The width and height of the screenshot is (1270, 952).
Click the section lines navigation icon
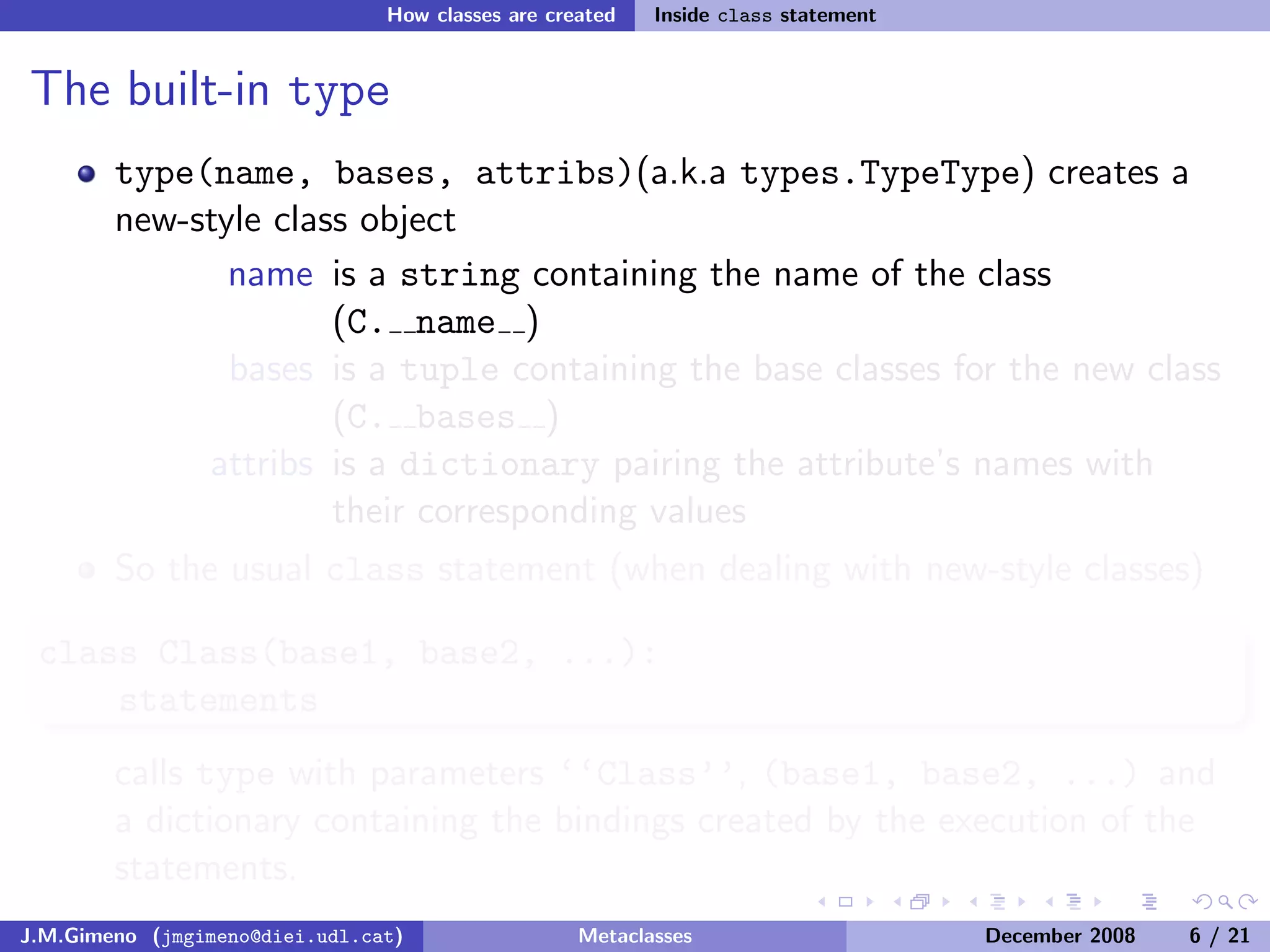(x=1073, y=902)
